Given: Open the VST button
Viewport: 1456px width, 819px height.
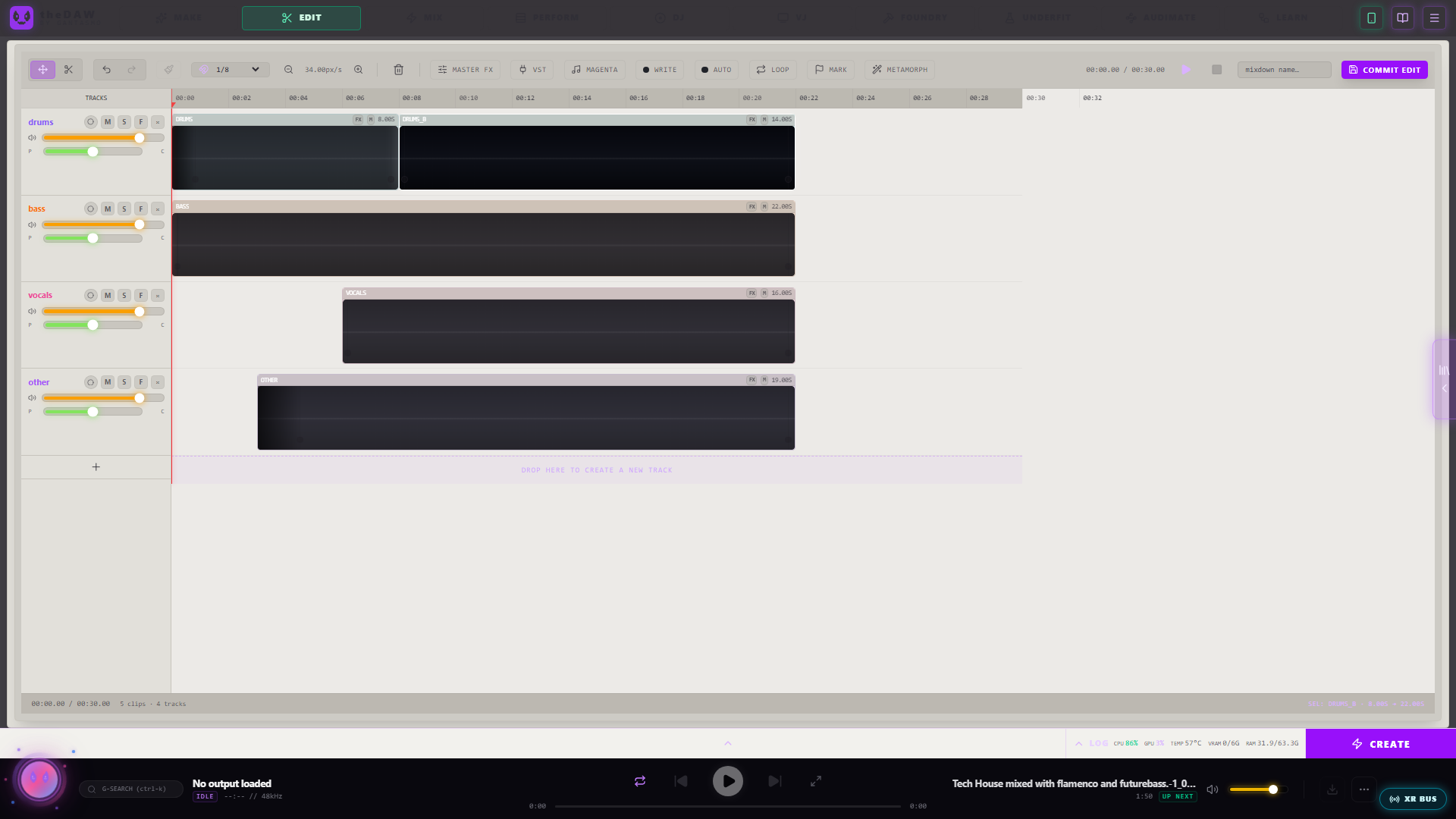Looking at the screenshot, I should [532, 70].
